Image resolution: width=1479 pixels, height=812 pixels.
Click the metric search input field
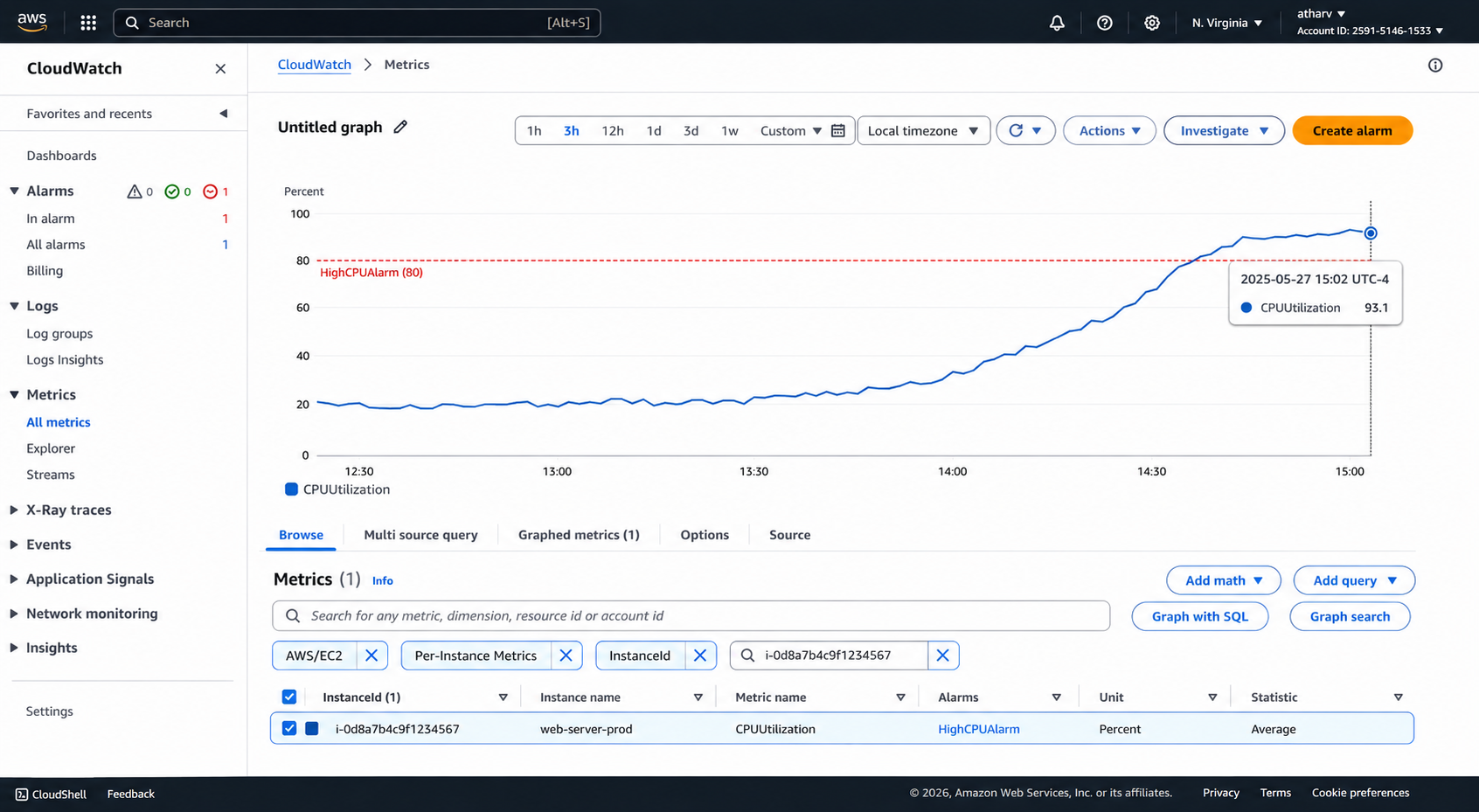(691, 616)
